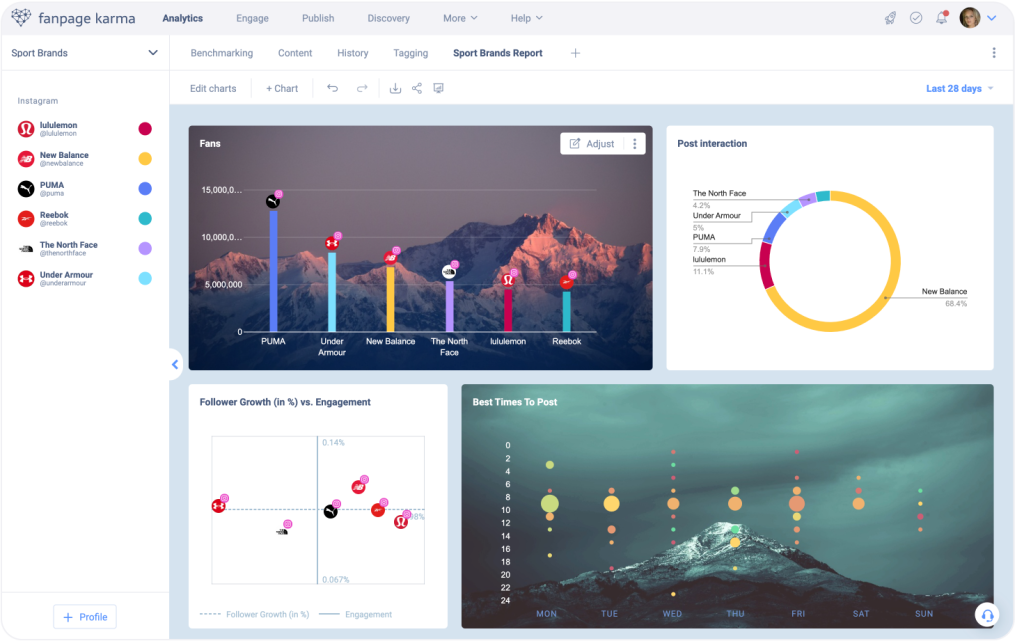Collapse the left sidebar with arrow handle

[175, 365]
